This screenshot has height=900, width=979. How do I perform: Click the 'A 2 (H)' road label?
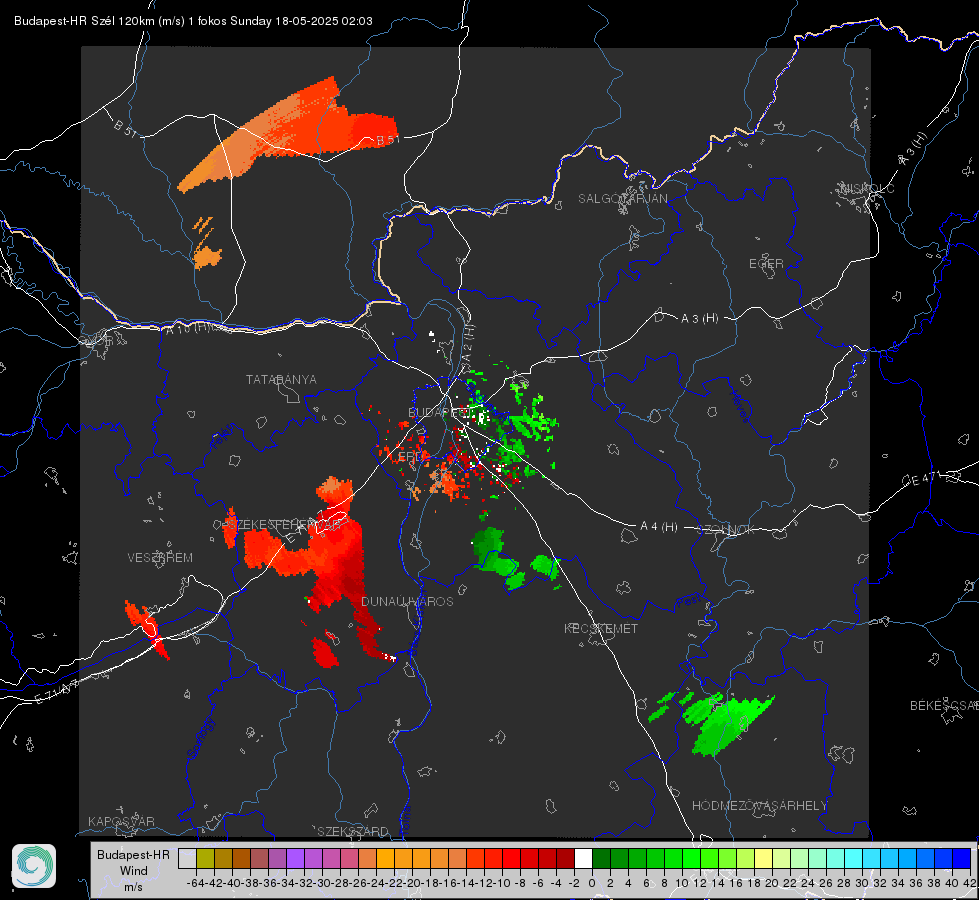pos(469,342)
